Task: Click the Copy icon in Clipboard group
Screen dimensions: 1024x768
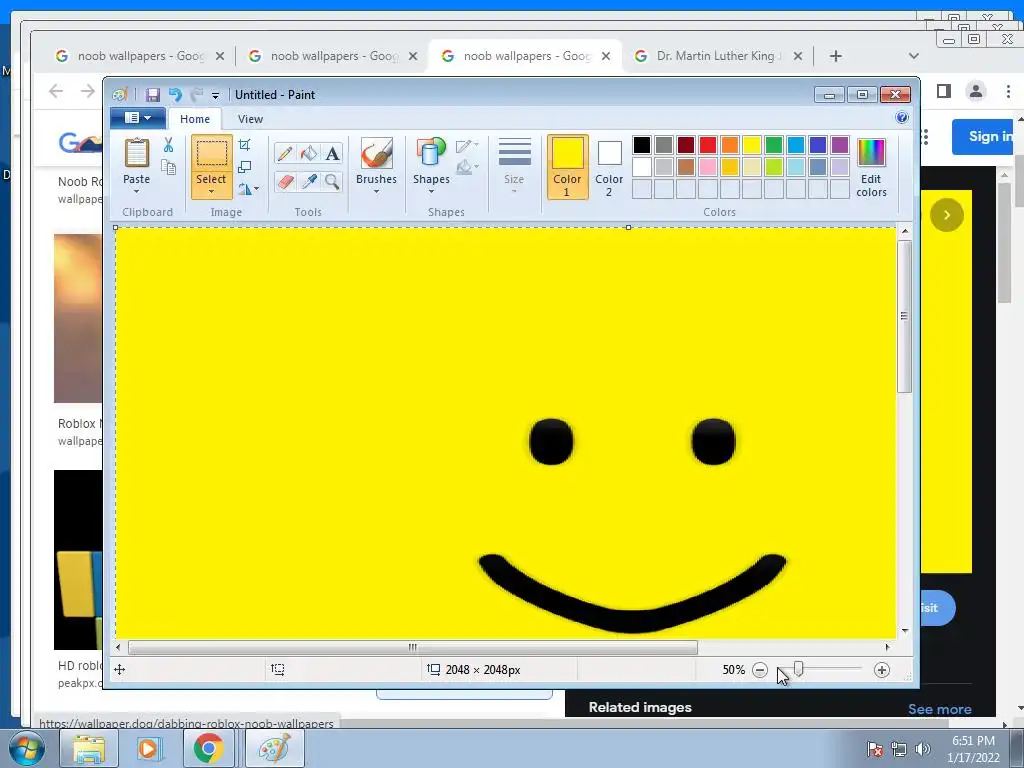Action: coord(168,167)
